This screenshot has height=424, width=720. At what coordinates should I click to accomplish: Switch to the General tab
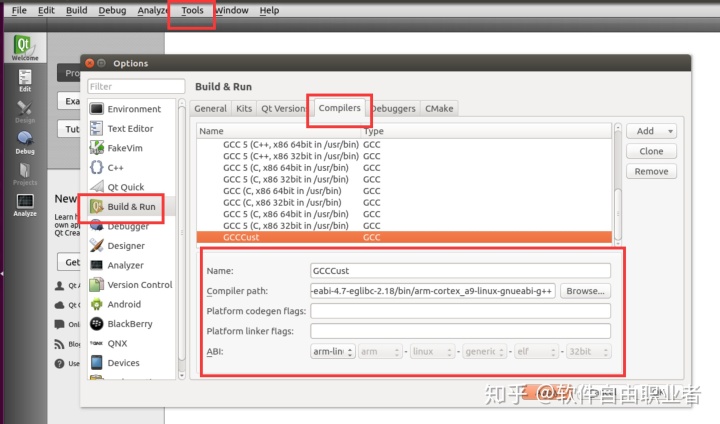[210, 108]
